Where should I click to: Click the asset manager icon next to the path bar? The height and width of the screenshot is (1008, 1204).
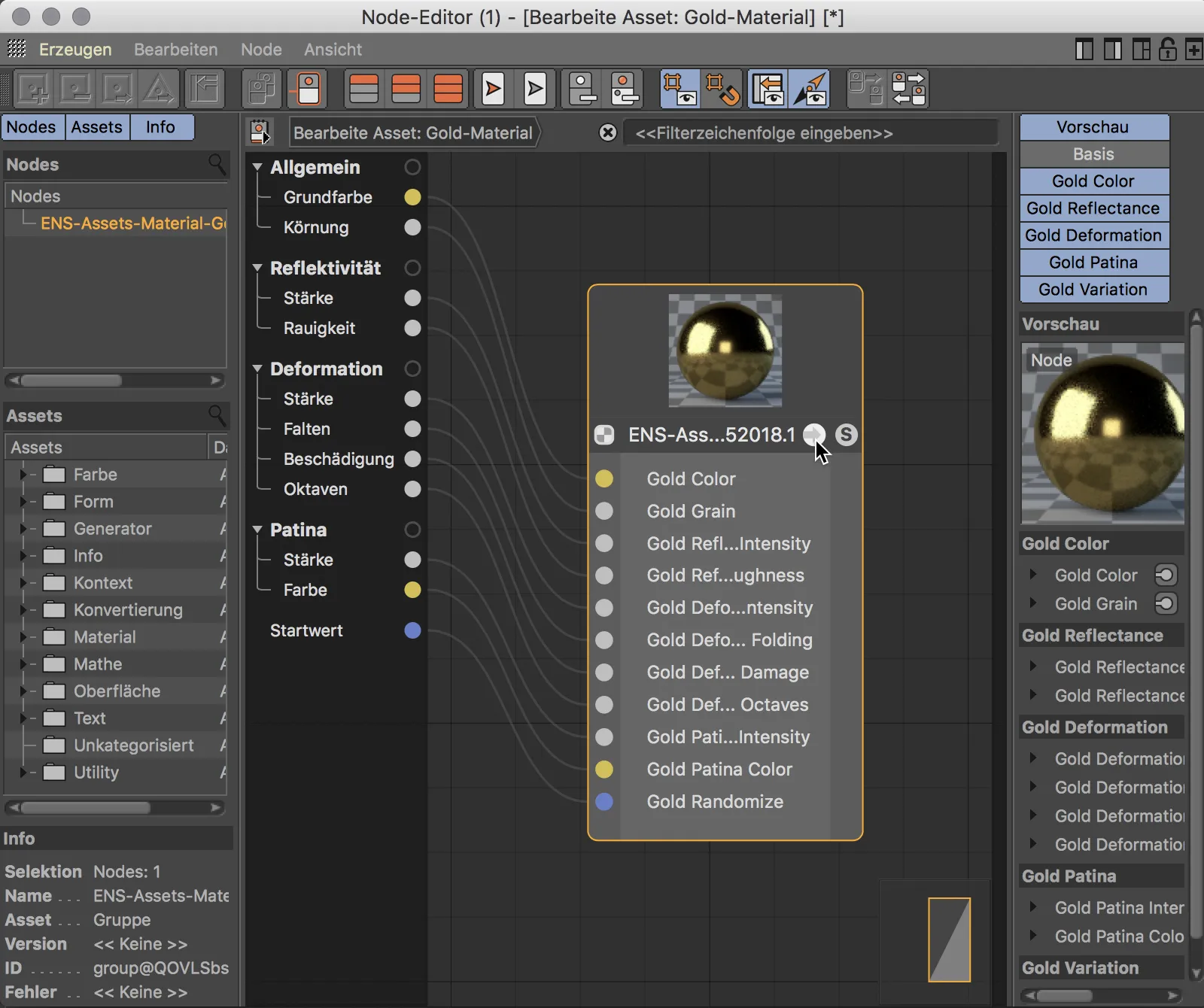[260, 132]
